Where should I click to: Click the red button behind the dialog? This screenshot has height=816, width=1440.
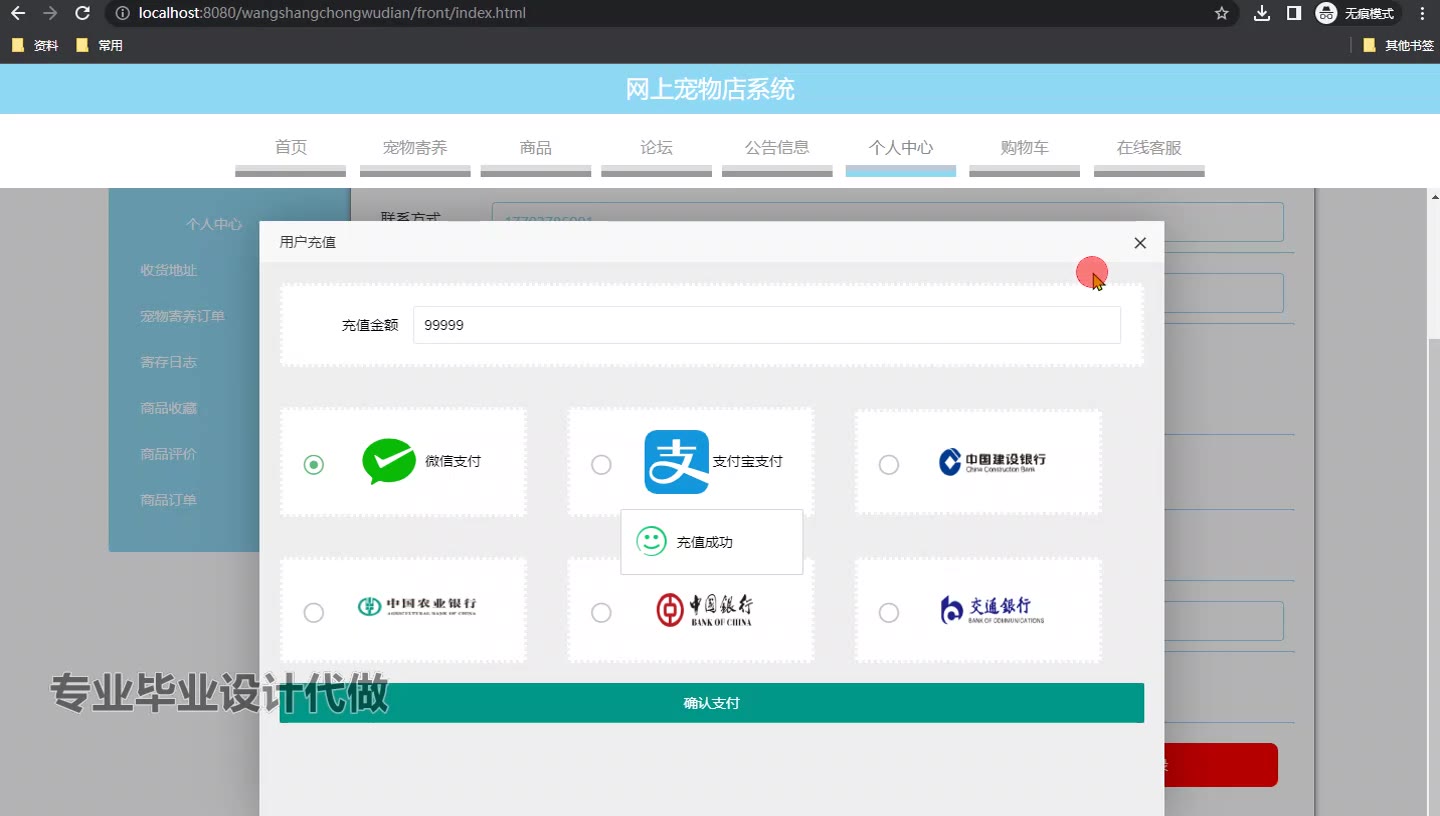tap(1221, 765)
